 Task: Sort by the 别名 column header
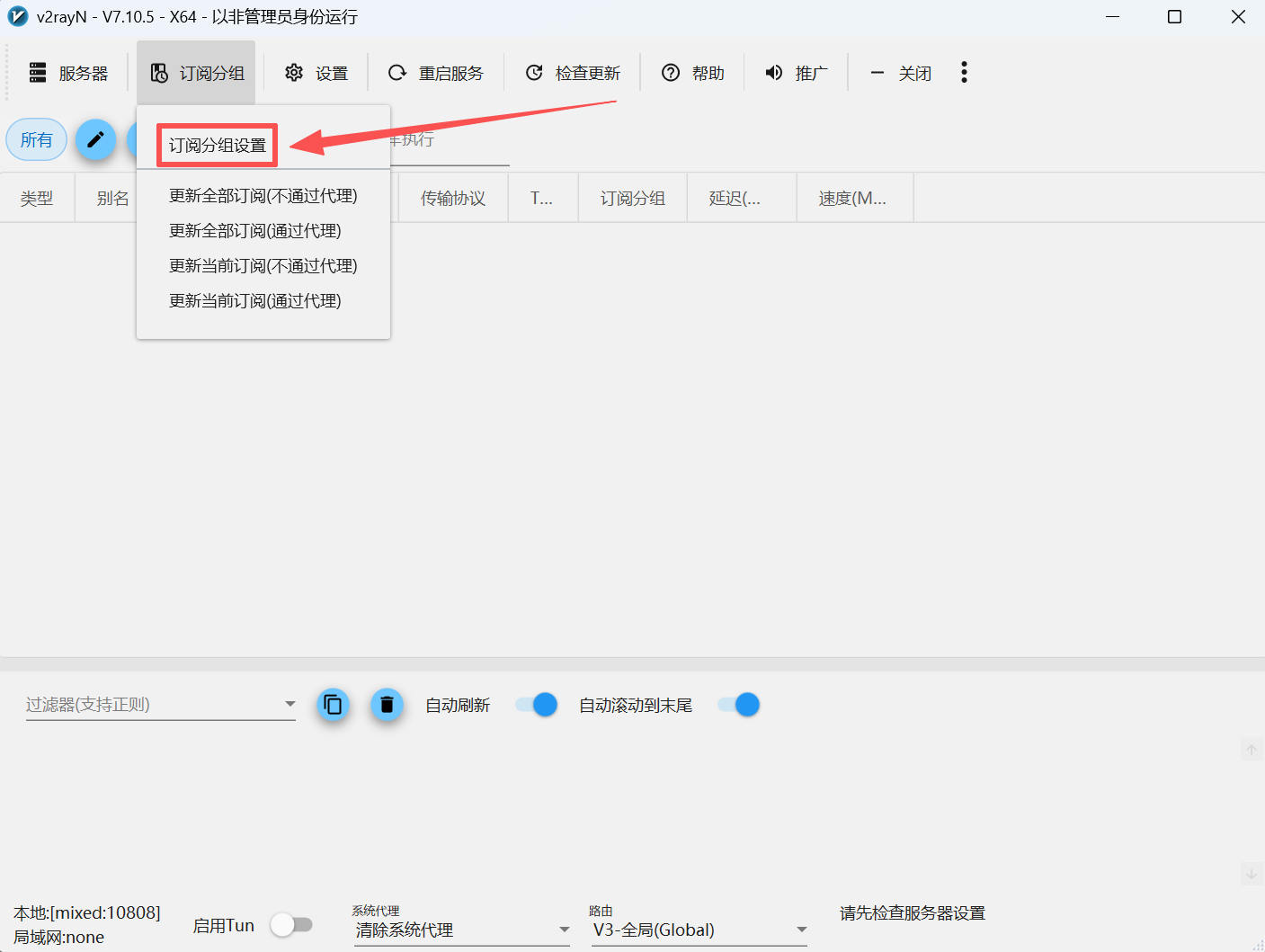click(x=113, y=198)
